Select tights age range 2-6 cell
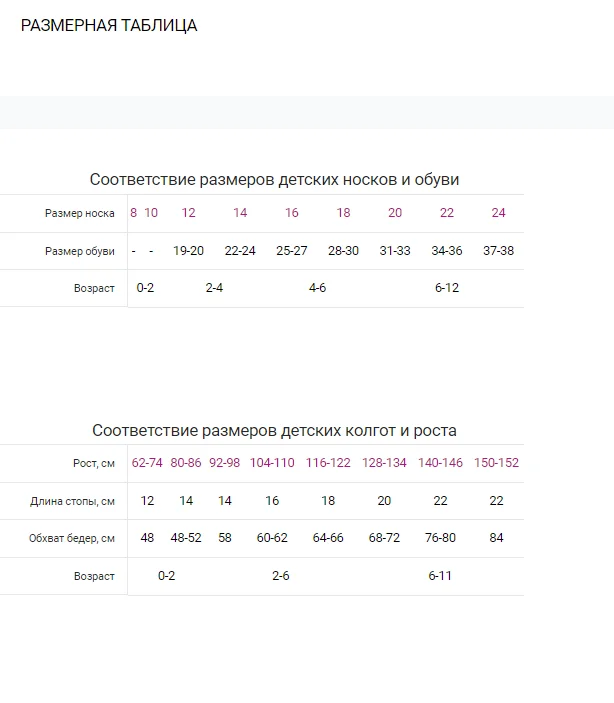 click(280, 576)
